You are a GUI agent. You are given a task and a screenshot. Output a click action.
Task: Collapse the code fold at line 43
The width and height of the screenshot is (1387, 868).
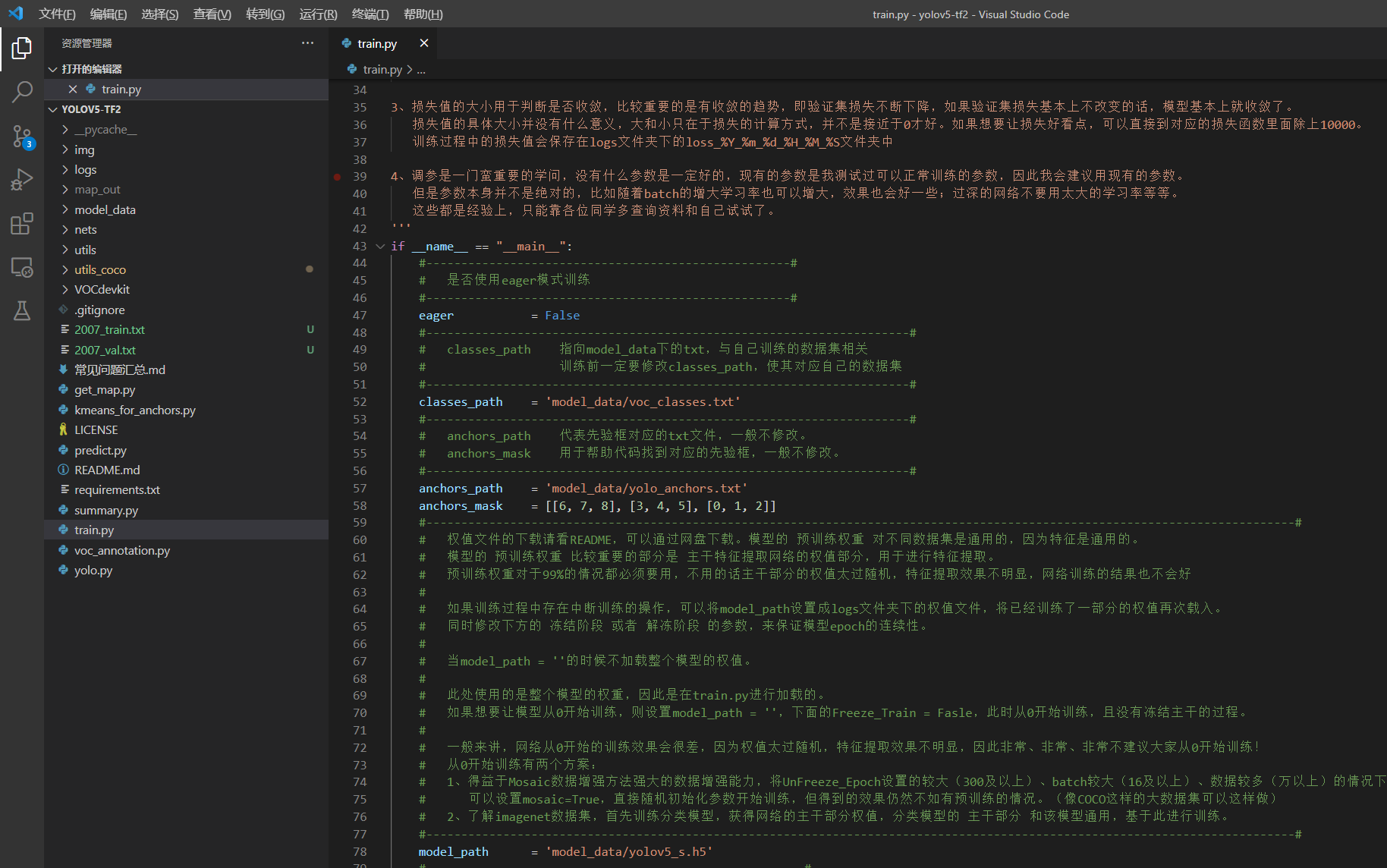[380, 246]
